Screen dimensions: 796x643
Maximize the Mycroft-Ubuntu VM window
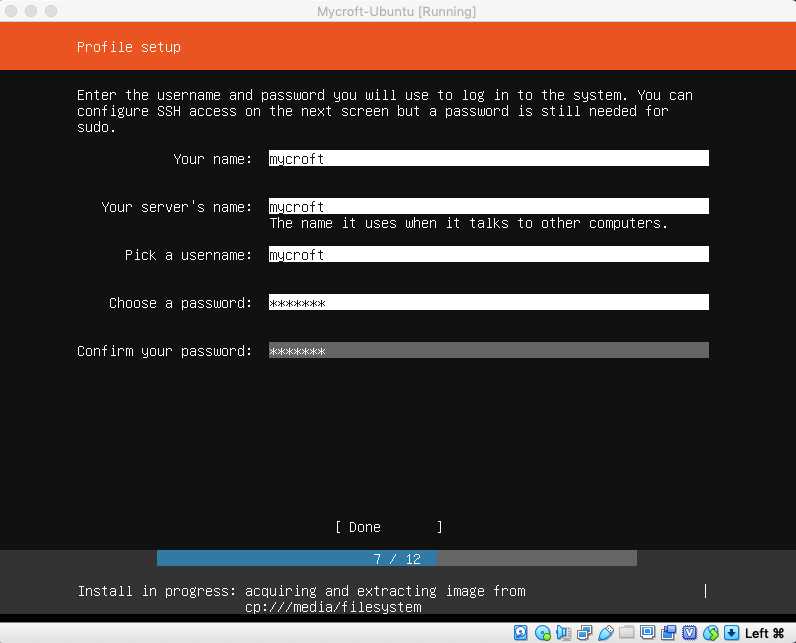pos(51,11)
